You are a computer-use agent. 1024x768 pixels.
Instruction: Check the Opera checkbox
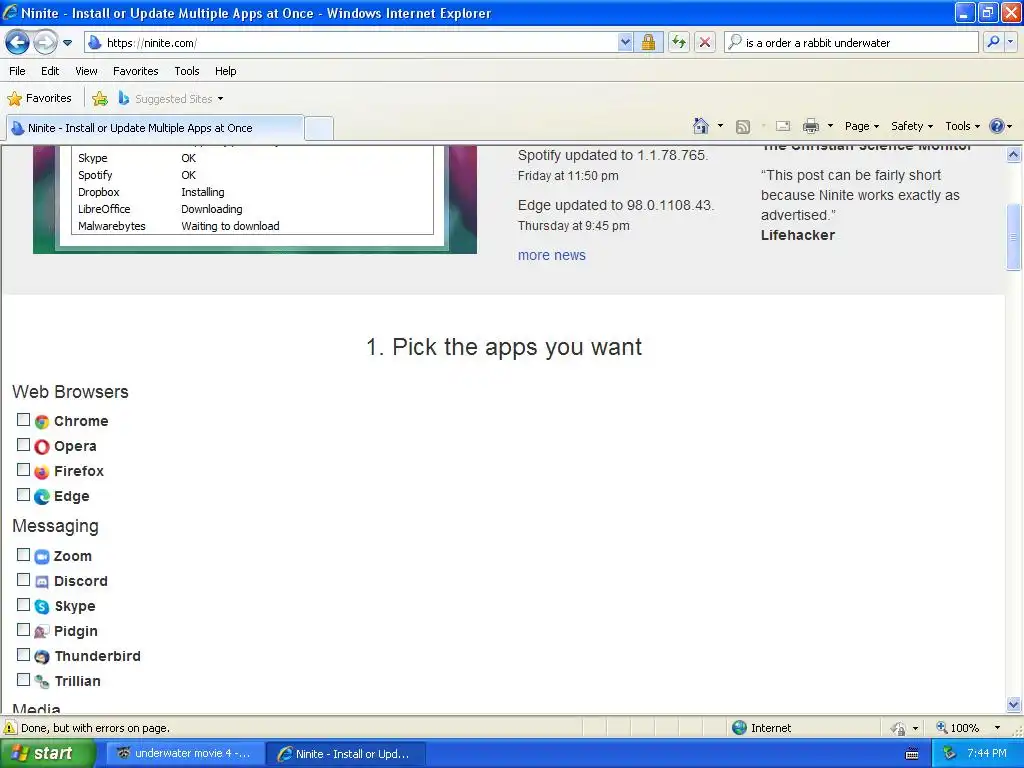24,445
